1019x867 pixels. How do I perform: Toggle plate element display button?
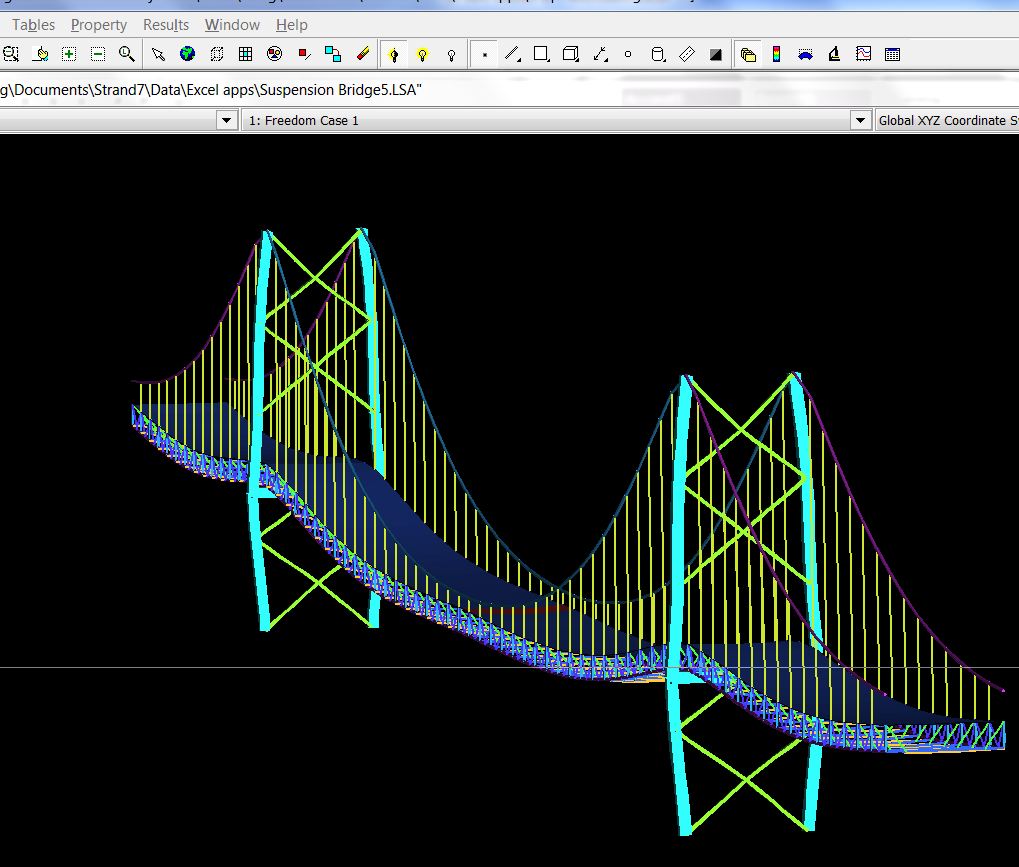(541, 54)
